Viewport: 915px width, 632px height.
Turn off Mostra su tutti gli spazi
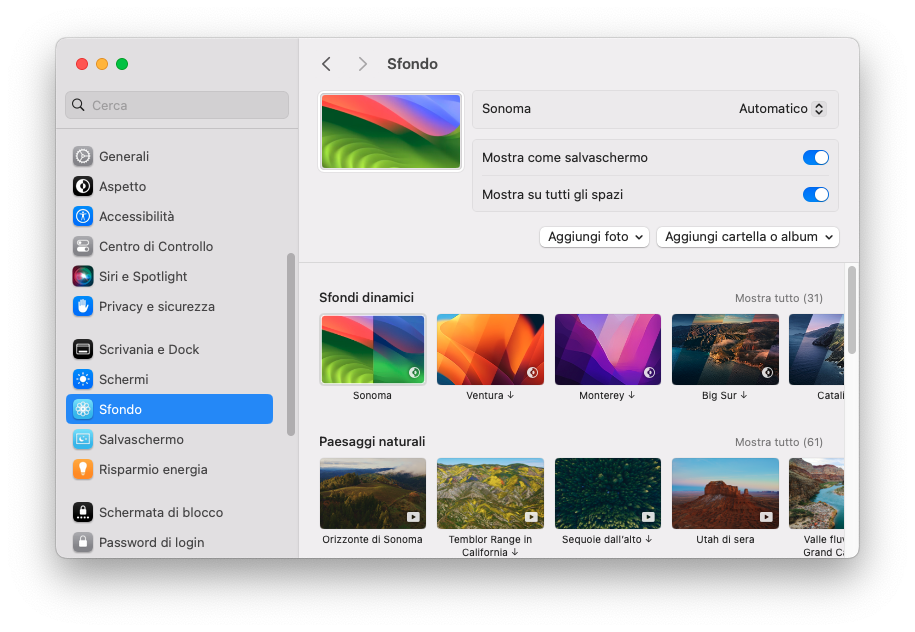click(815, 194)
